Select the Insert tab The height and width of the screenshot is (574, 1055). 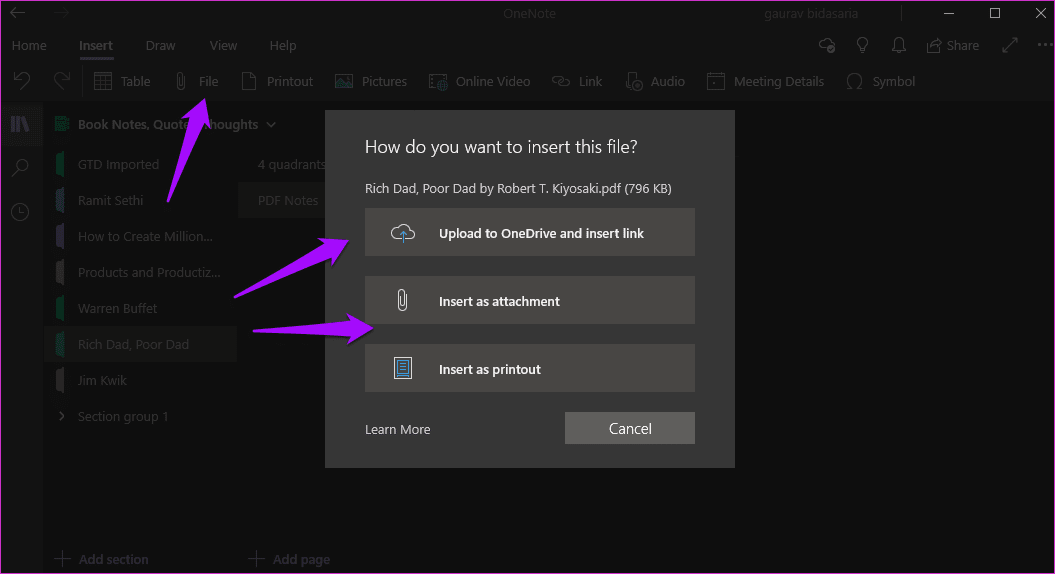(96, 45)
